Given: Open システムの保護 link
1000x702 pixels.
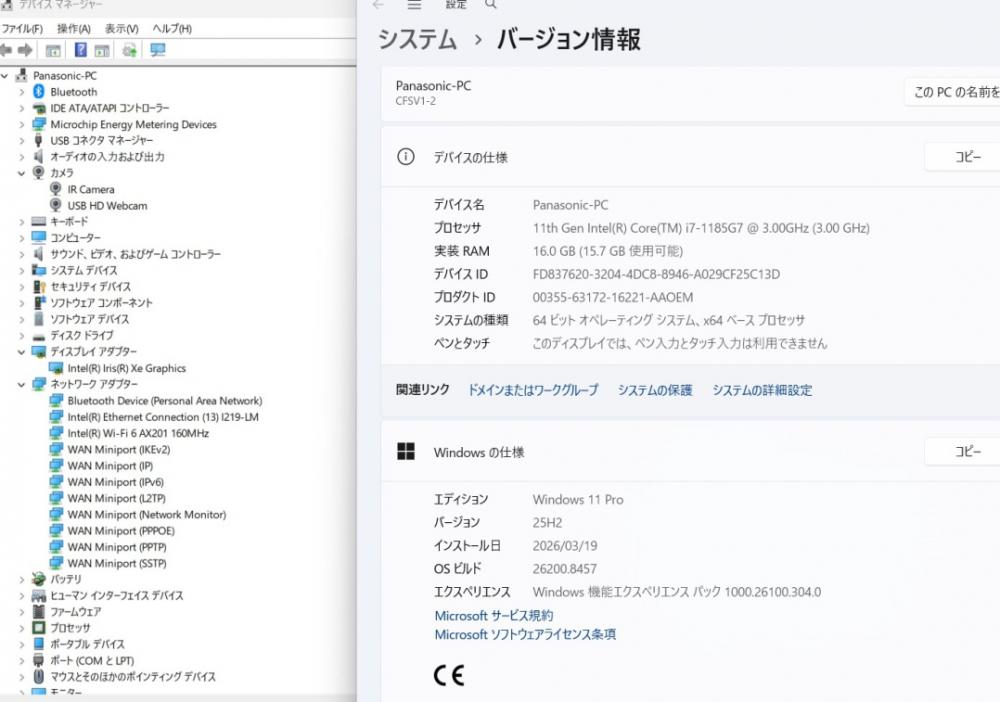Looking at the screenshot, I should click(x=655, y=390).
